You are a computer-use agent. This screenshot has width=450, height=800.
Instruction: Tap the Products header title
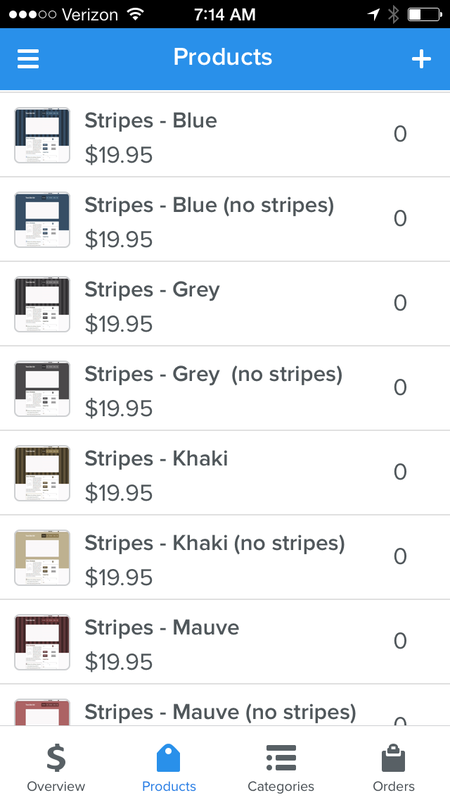tap(223, 57)
